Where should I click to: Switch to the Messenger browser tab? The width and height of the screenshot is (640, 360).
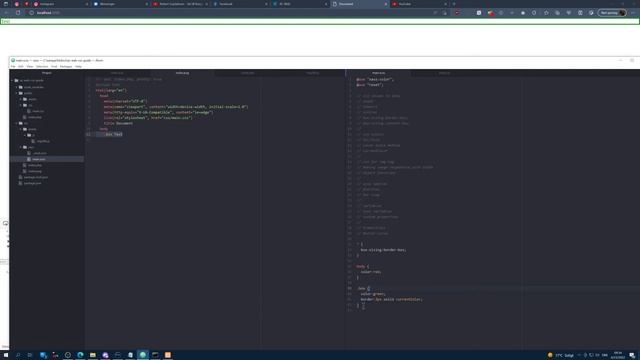(x=120, y=4)
